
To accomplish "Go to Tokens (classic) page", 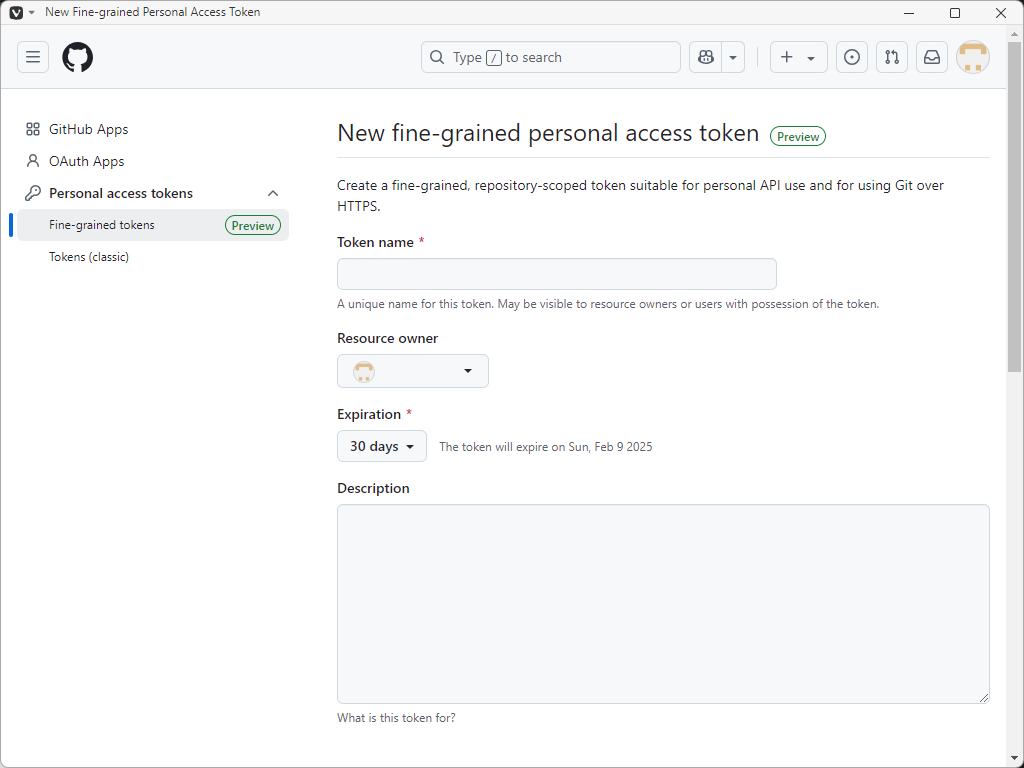I will [x=89, y=257].
